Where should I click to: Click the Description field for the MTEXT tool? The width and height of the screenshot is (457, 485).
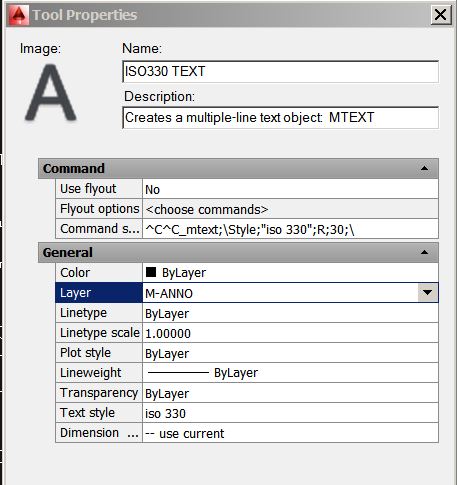tap(280, 118)
